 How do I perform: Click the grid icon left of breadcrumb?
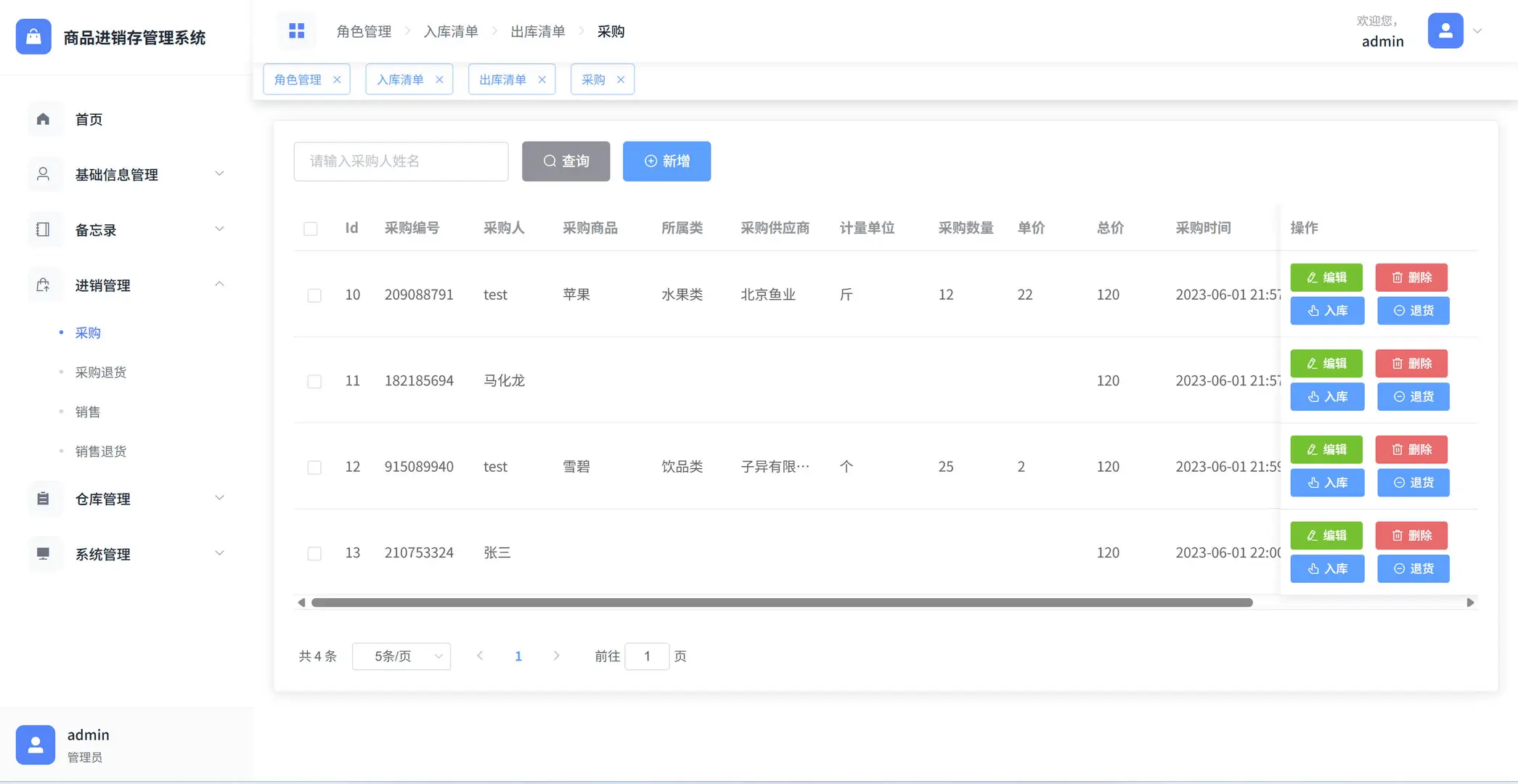(296, 30)
